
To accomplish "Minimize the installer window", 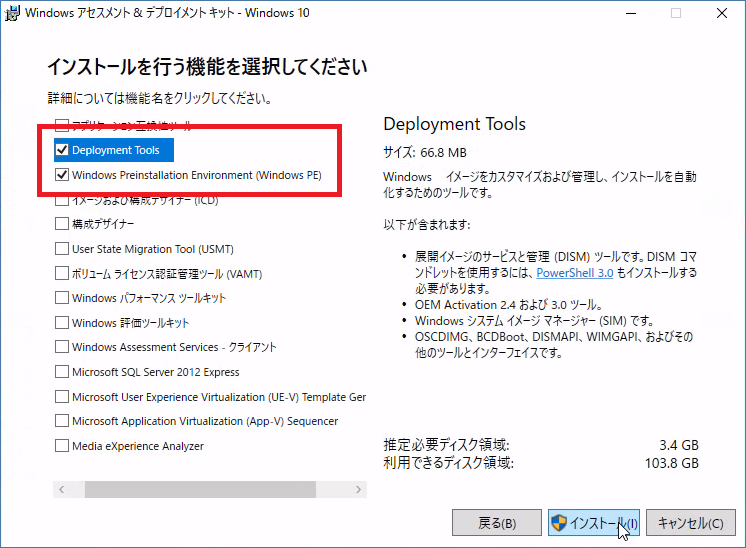I will tap(631, 13).
